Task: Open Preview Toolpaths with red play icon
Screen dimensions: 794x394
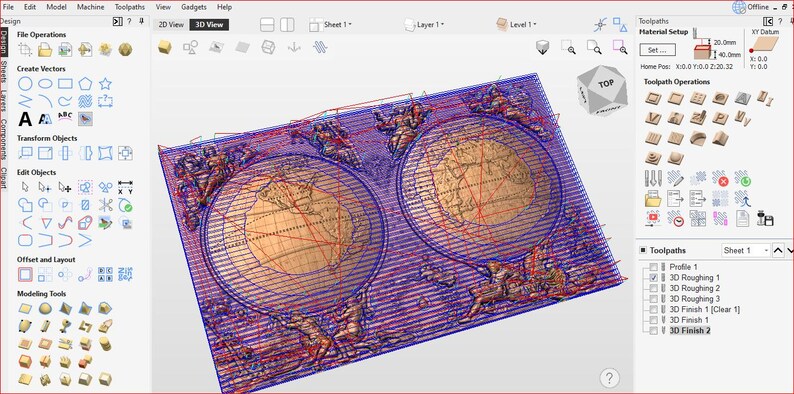Action: pyautogui.click(x=653, y=218)
